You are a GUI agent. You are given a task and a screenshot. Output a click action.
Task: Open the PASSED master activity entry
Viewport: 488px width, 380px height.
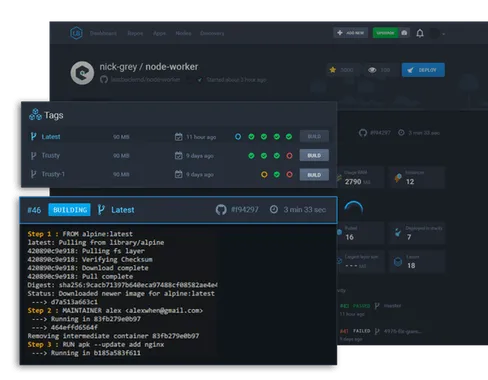click(370, 306)
